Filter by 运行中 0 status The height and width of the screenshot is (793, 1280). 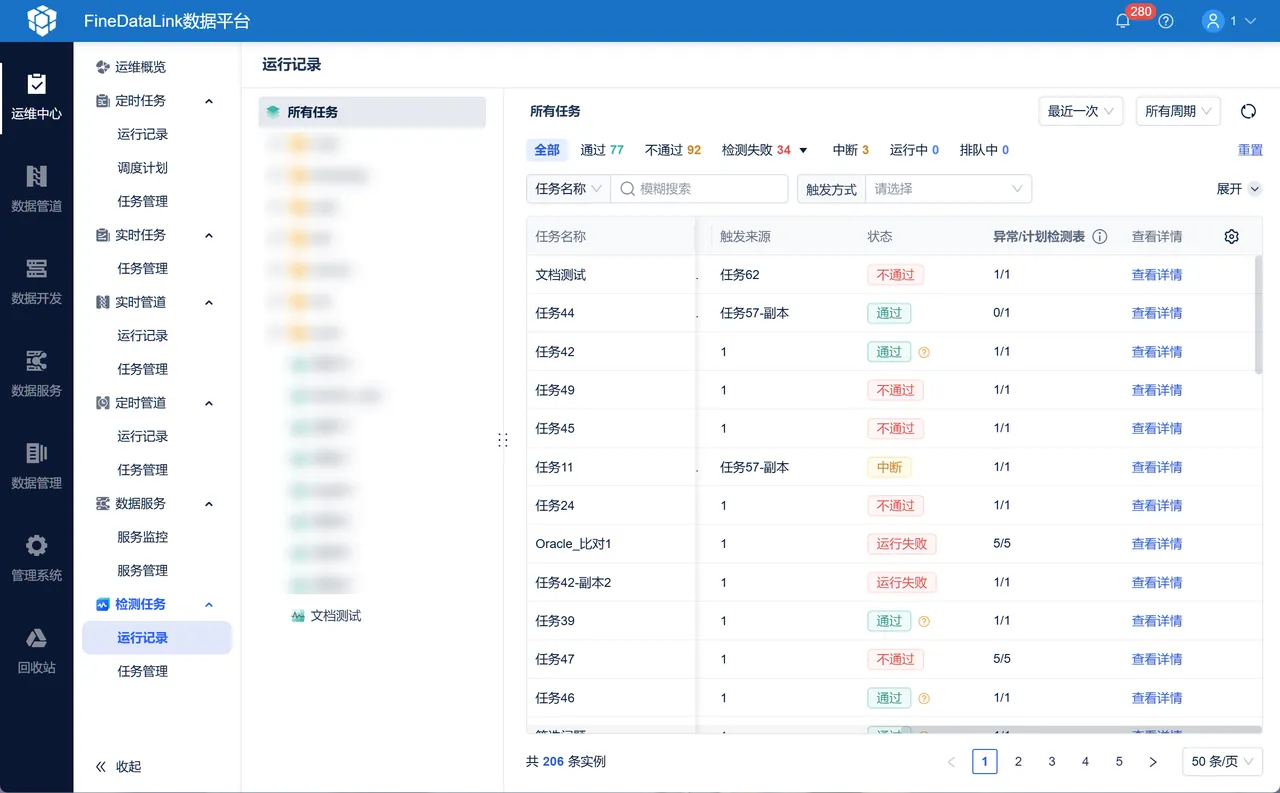point(914,150)
